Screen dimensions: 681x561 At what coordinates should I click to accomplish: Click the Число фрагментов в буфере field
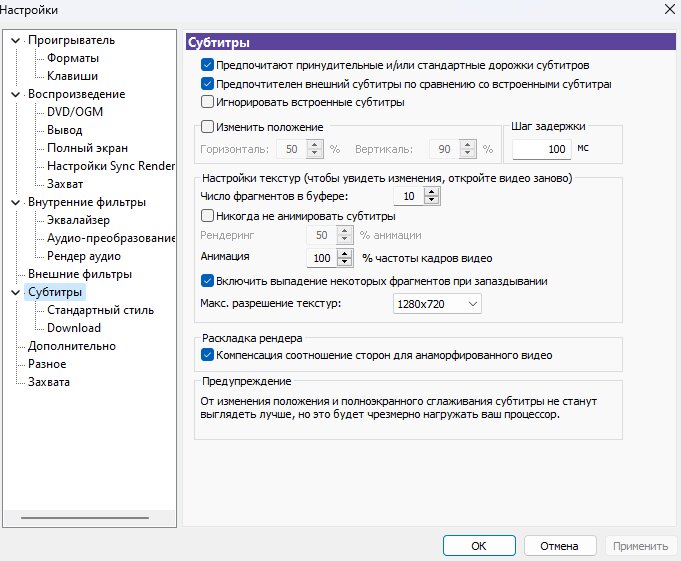[x=409, y=196]
